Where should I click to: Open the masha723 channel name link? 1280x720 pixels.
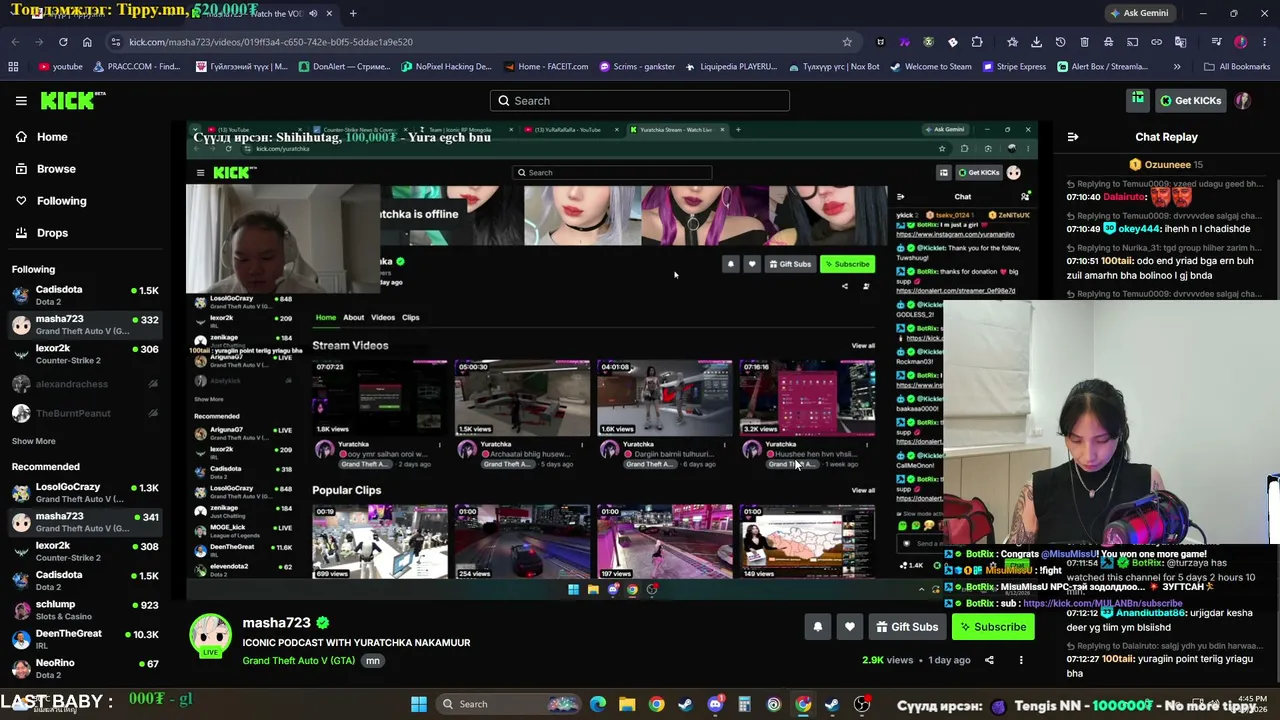276,623
